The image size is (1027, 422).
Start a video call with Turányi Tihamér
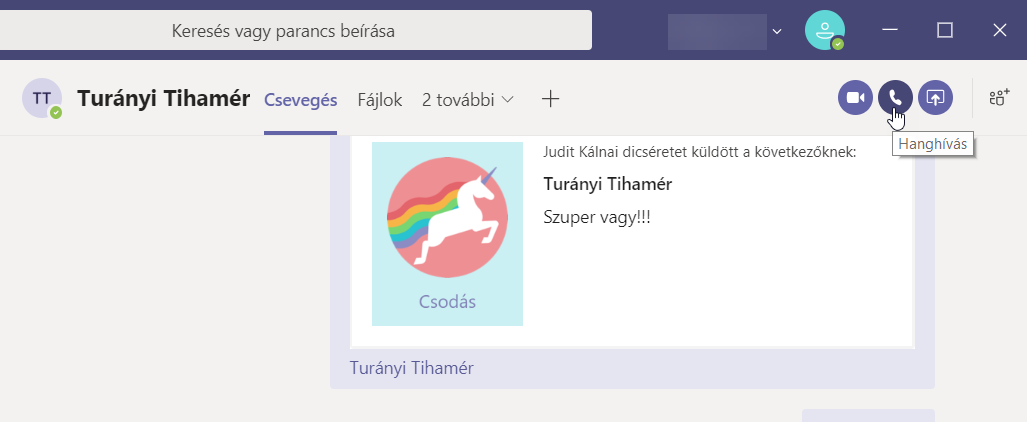pyautogui.click(x=855, y=97)
